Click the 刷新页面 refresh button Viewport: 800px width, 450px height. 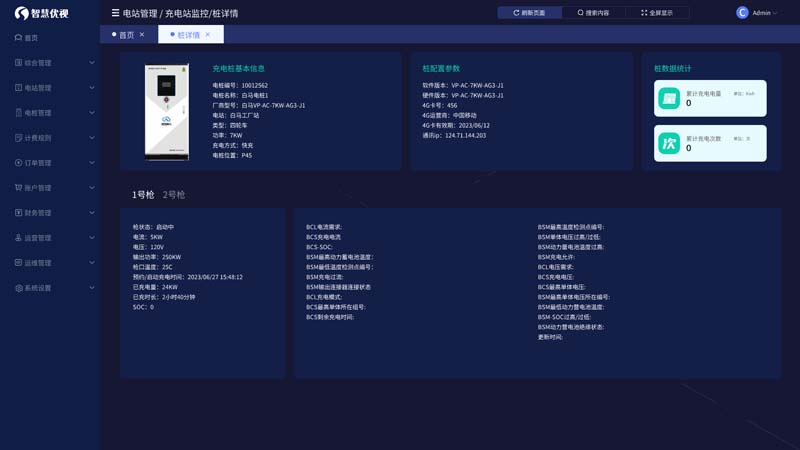tap(529, 13)
